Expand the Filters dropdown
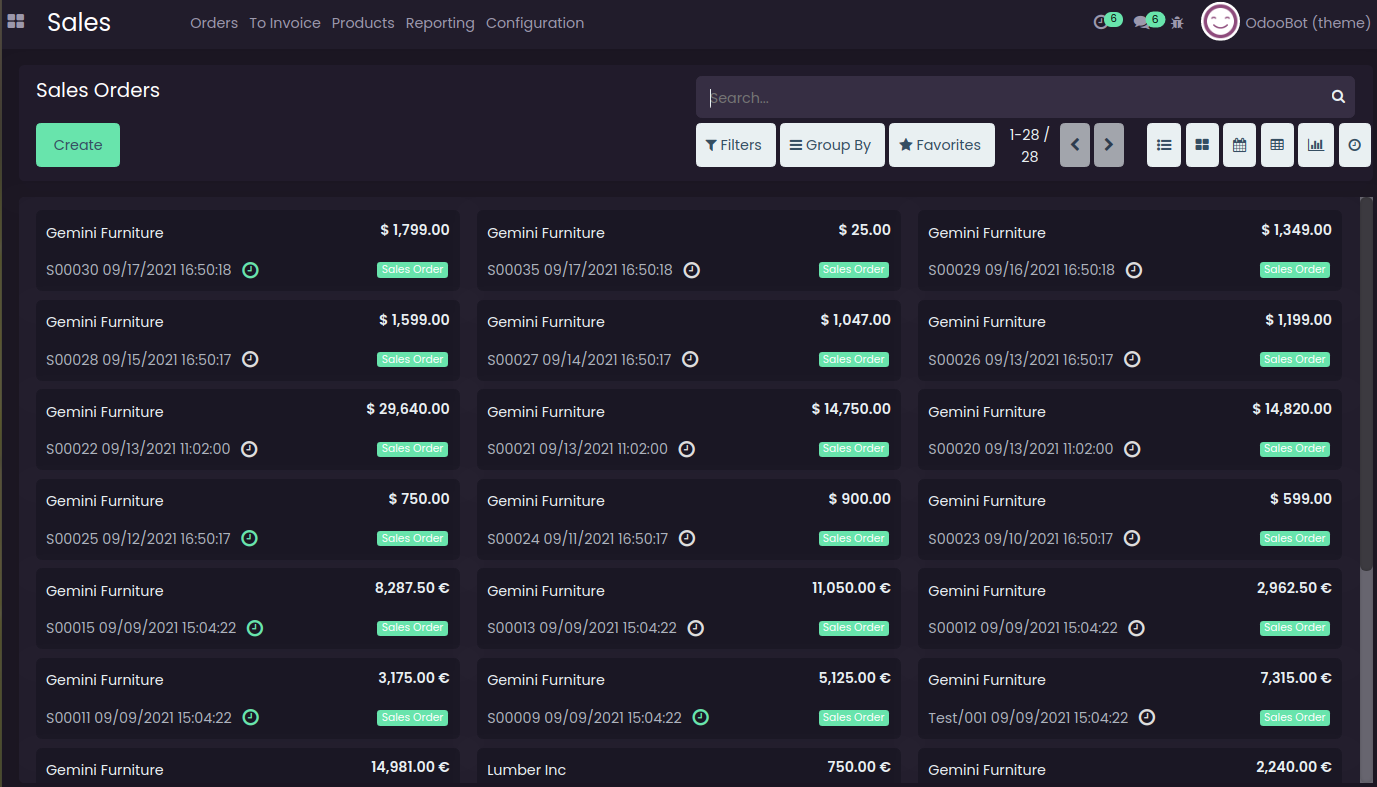Image resolution: width=1377 pixels, height=787 pixels. pyautogui.click(x=735, y=145)
